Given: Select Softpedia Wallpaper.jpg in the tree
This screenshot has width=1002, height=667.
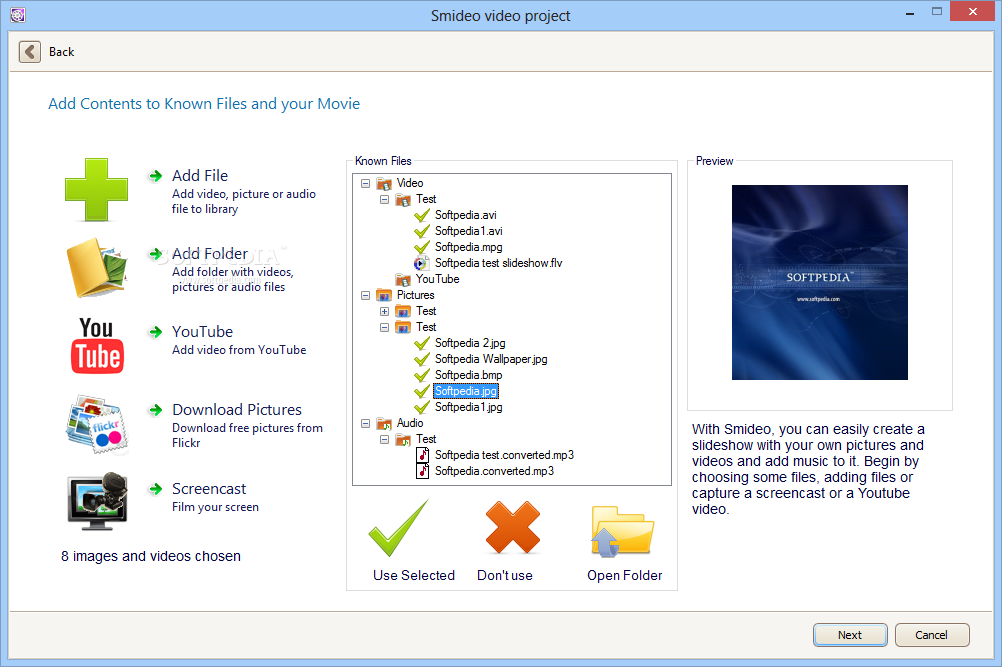Looking at the screenshot, I should point(491,359).
